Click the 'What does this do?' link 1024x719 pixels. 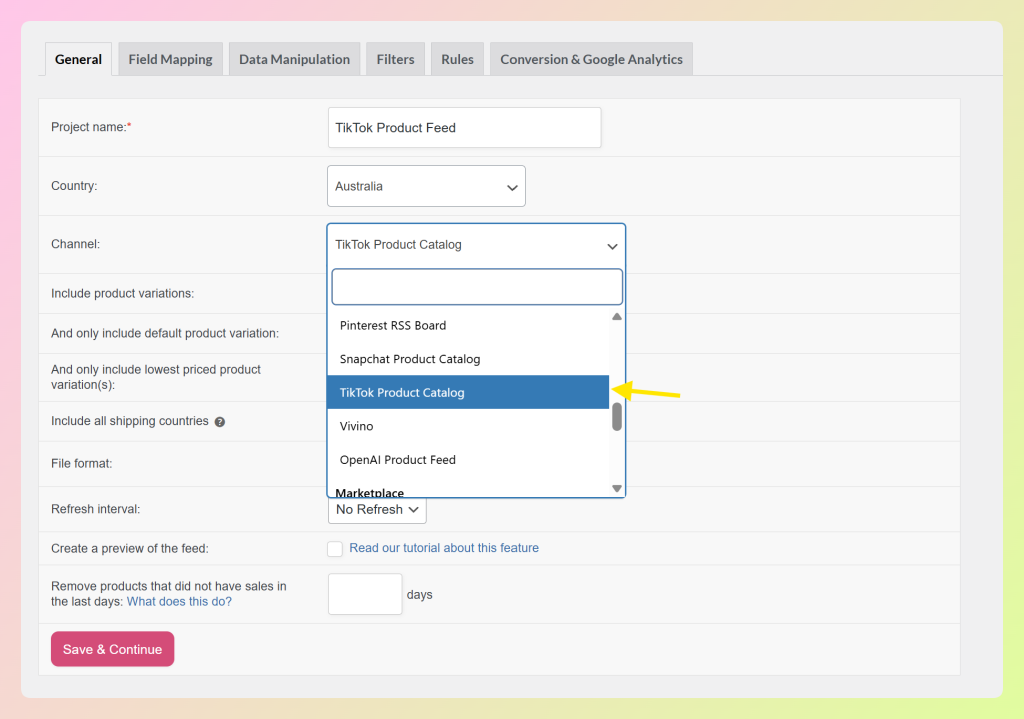tap(179, 601)
